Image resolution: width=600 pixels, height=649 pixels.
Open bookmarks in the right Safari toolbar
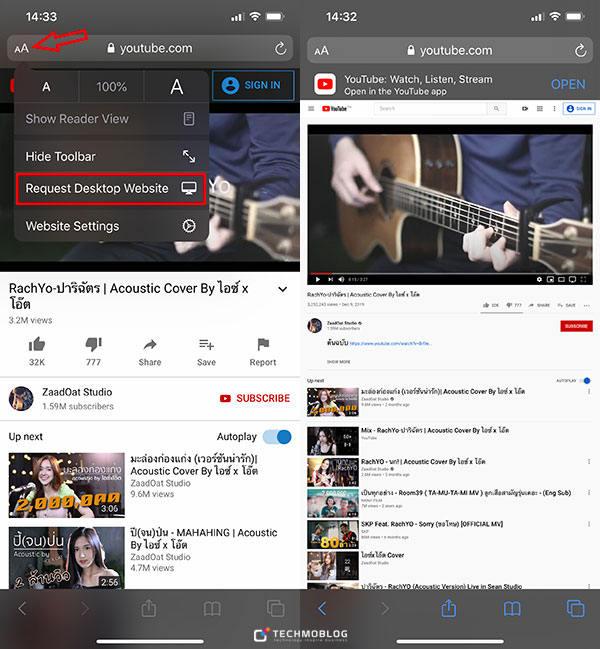512,608
